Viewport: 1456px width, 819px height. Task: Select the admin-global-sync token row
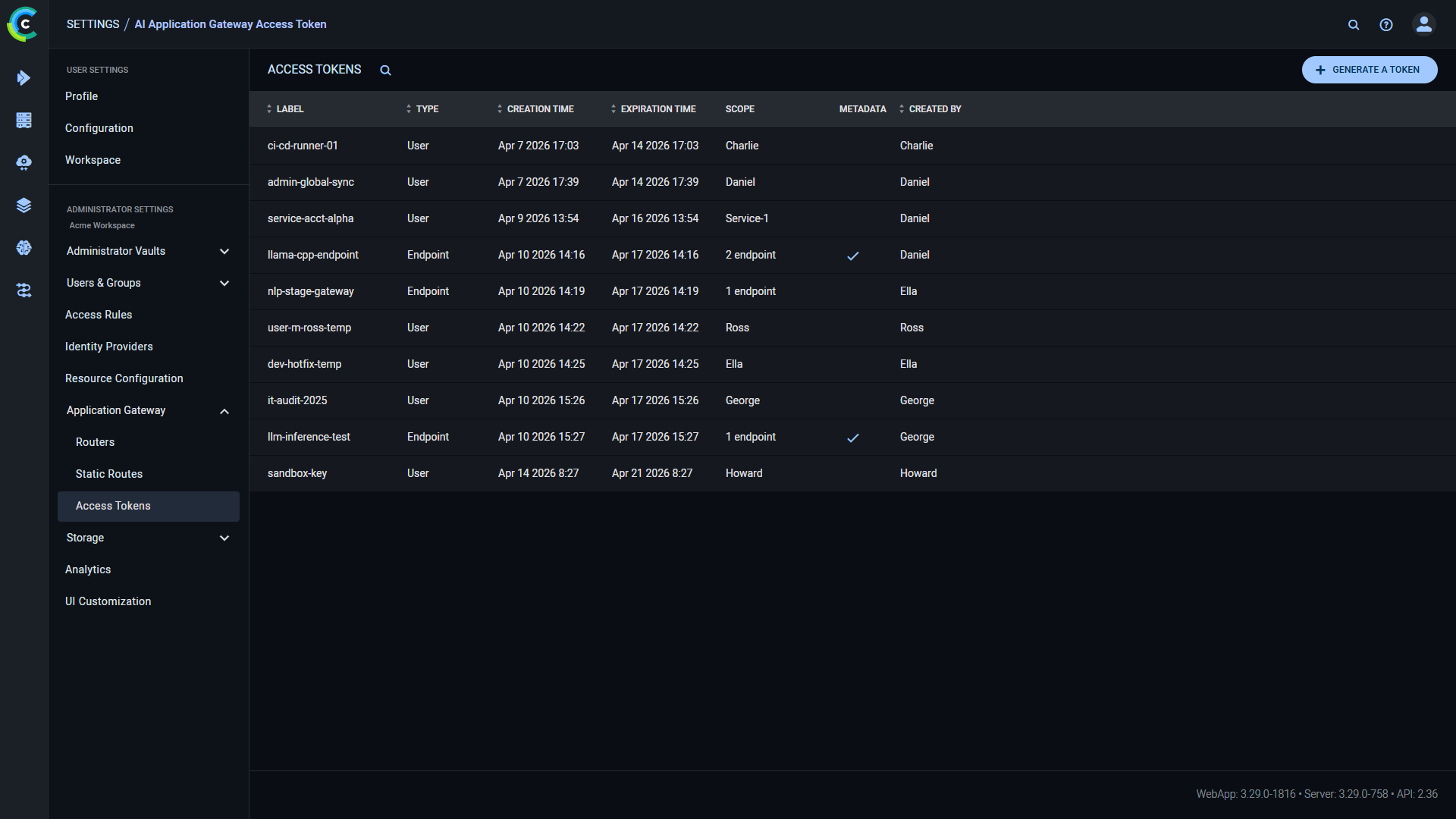click(x=852, y=182)
